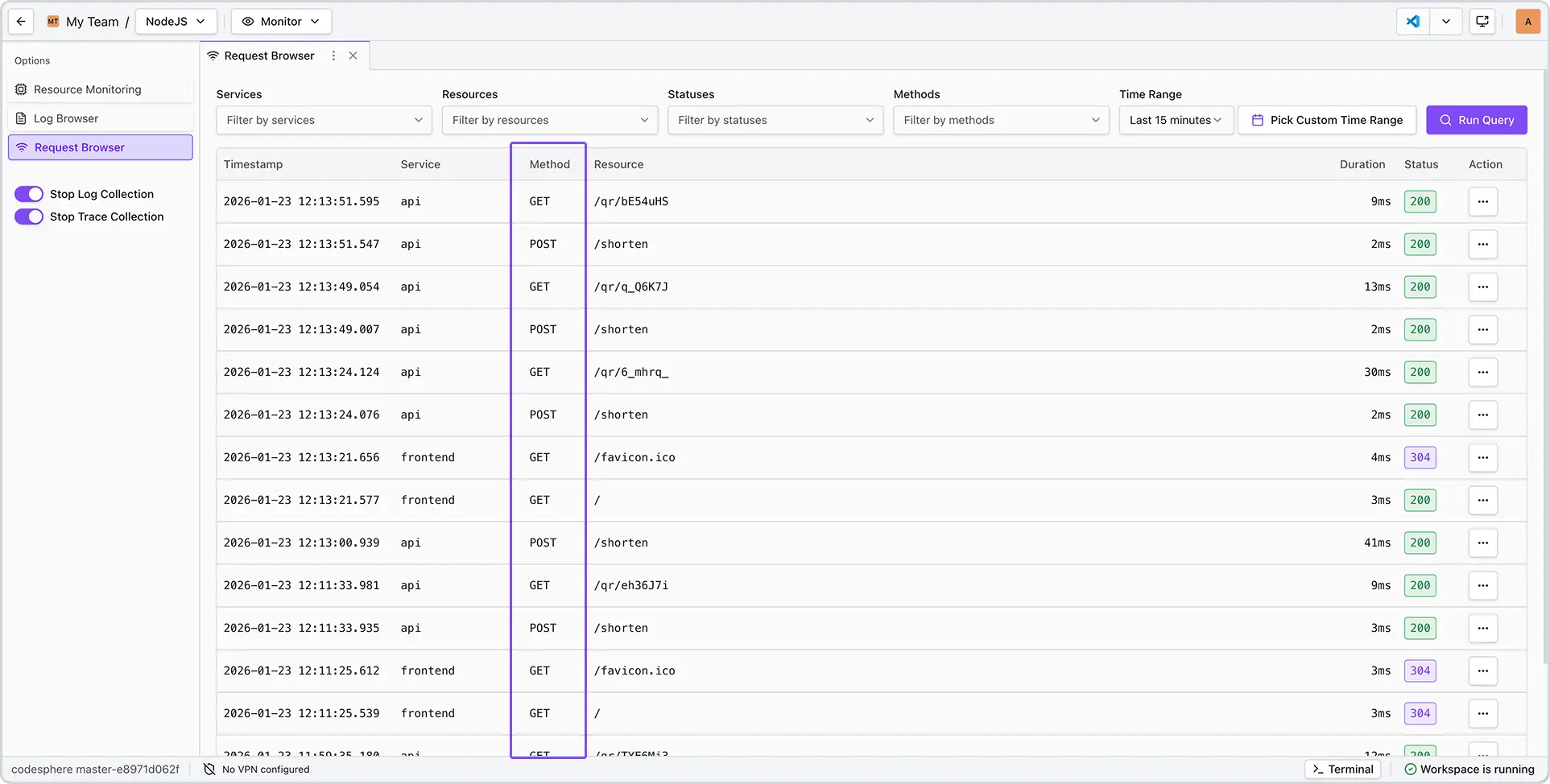The width and height of the screenshot is (1550, 784).
Task: Click Pick Custom Time Range button
Action: 1326,120
